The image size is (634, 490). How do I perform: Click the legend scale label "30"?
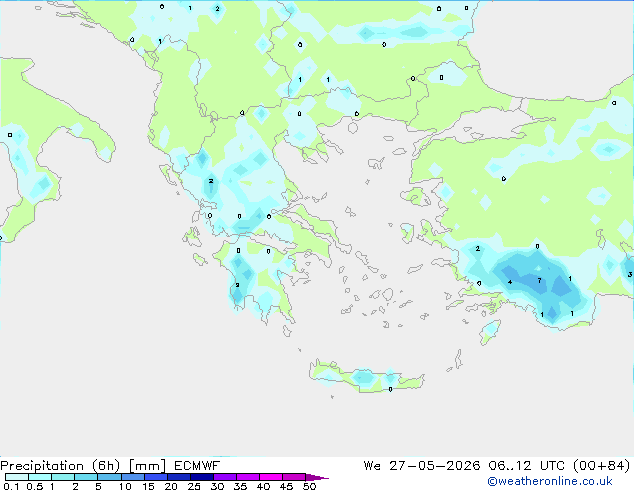click(217, 486)
